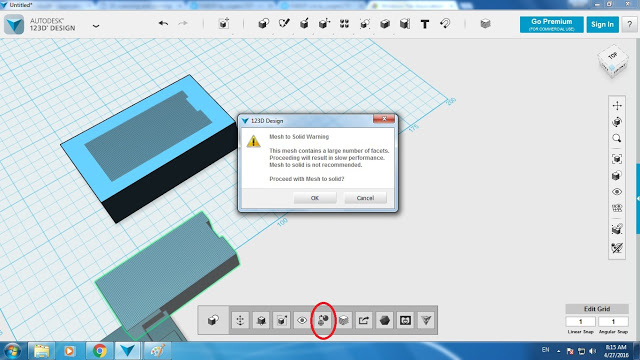Open the Material cube tool
The width and height of the screenshot is (640, 360).
(485, 24)
